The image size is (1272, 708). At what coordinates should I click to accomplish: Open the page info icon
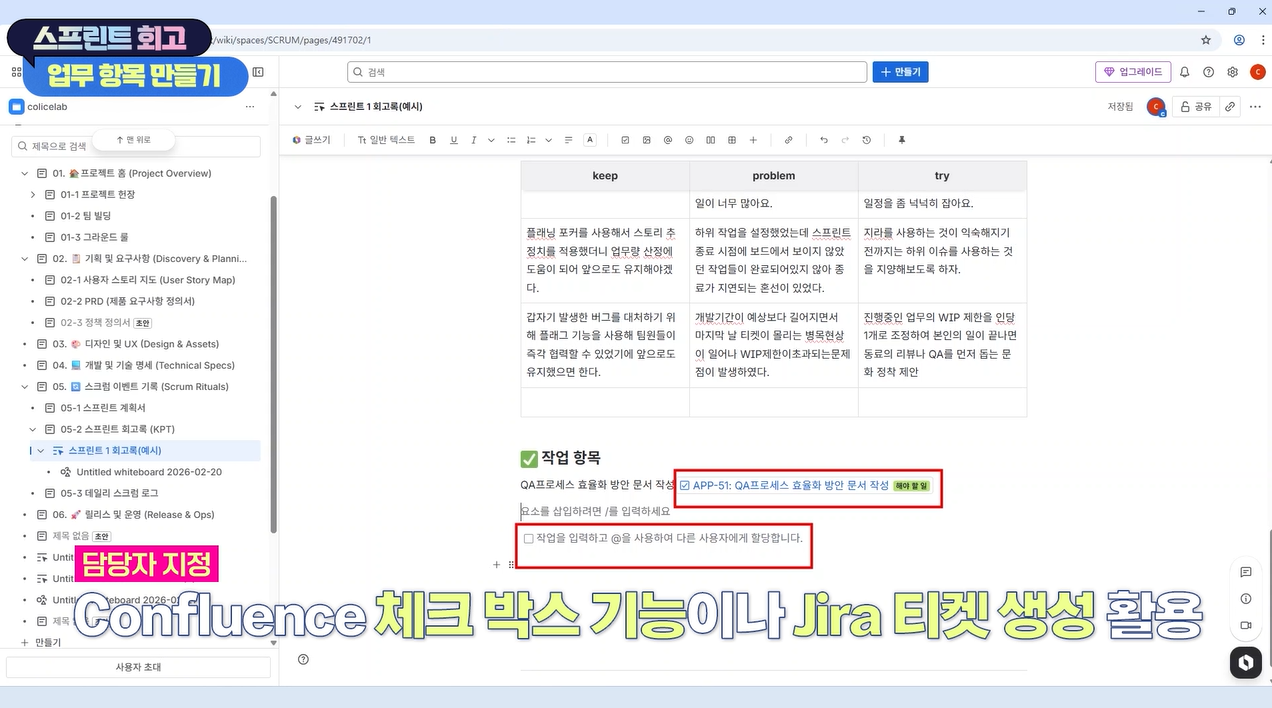(1246, 599)
